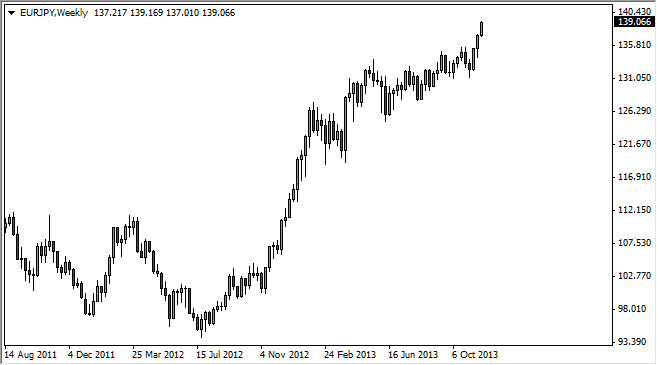Screen dimensions: 657x365
Task: Click the 93.390 price scale label
Action: (634, 342)
